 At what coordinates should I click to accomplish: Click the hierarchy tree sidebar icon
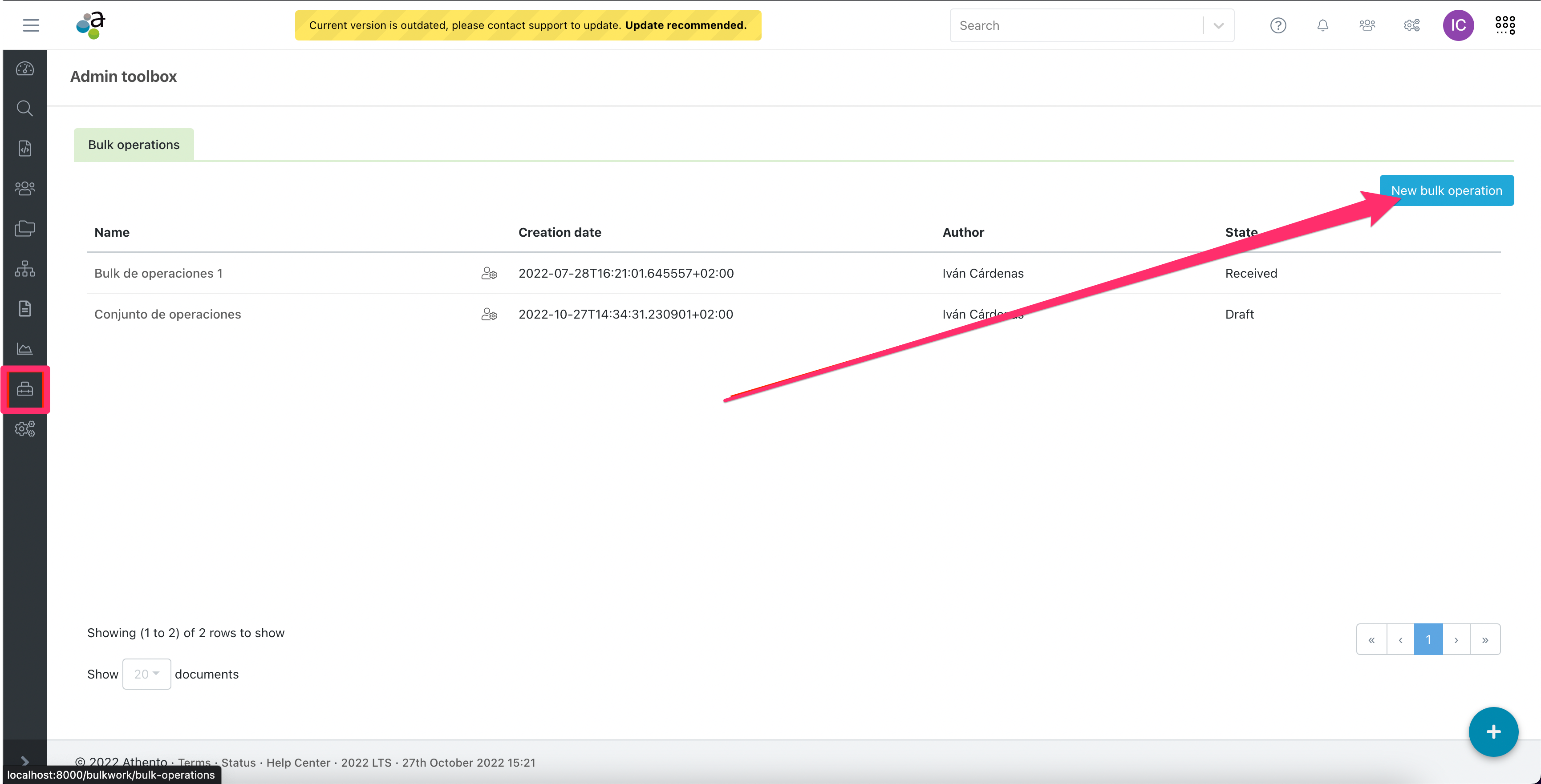(x=24, y=268)
